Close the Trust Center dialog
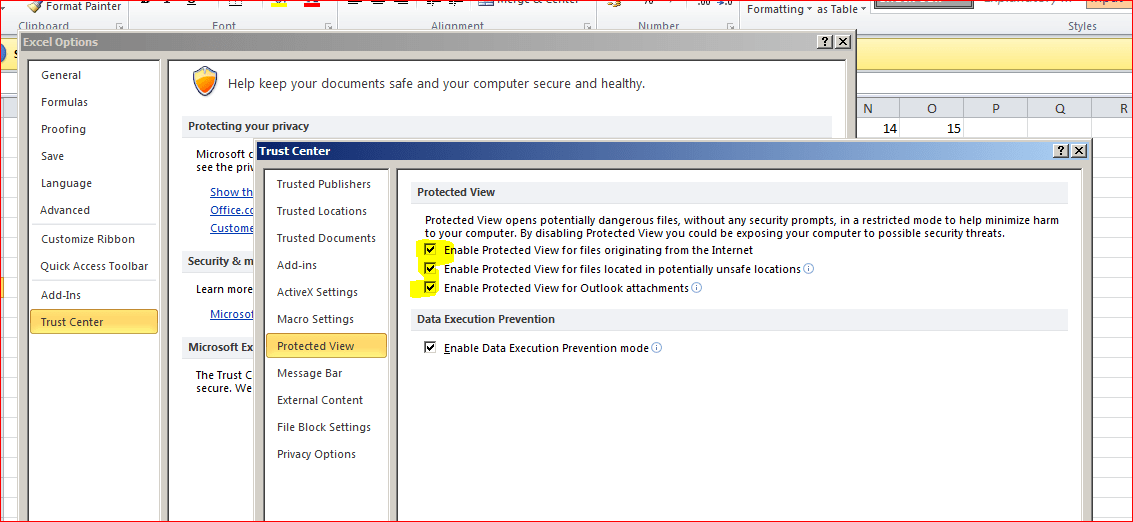Screen dimensions: 1133x522 coord(1079,150)
